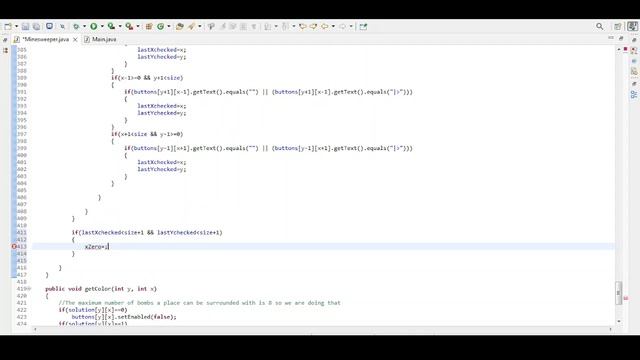Maximize the editor area
Screen dimensions: 640x360
coord(621,38)
